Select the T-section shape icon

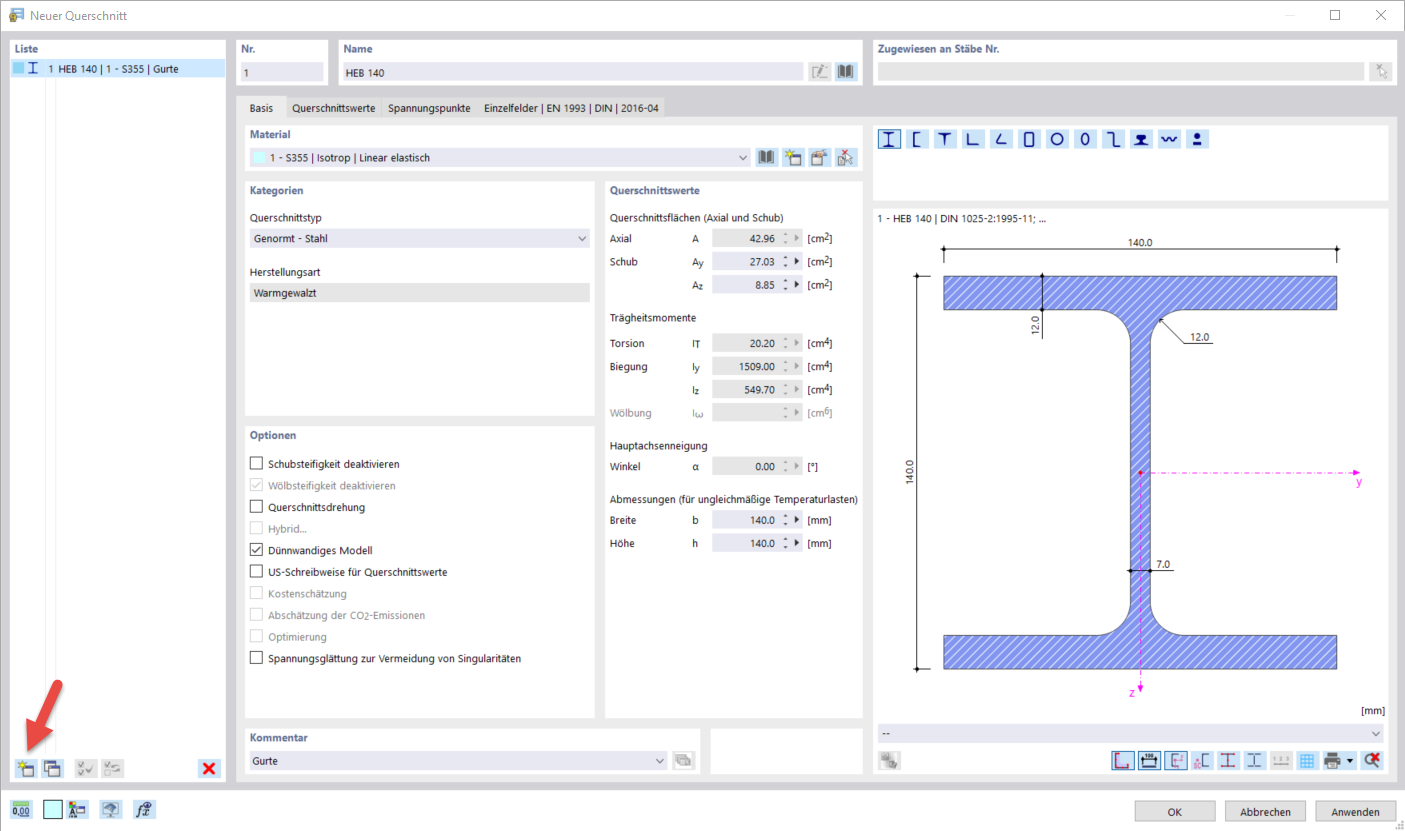[945, 139]
